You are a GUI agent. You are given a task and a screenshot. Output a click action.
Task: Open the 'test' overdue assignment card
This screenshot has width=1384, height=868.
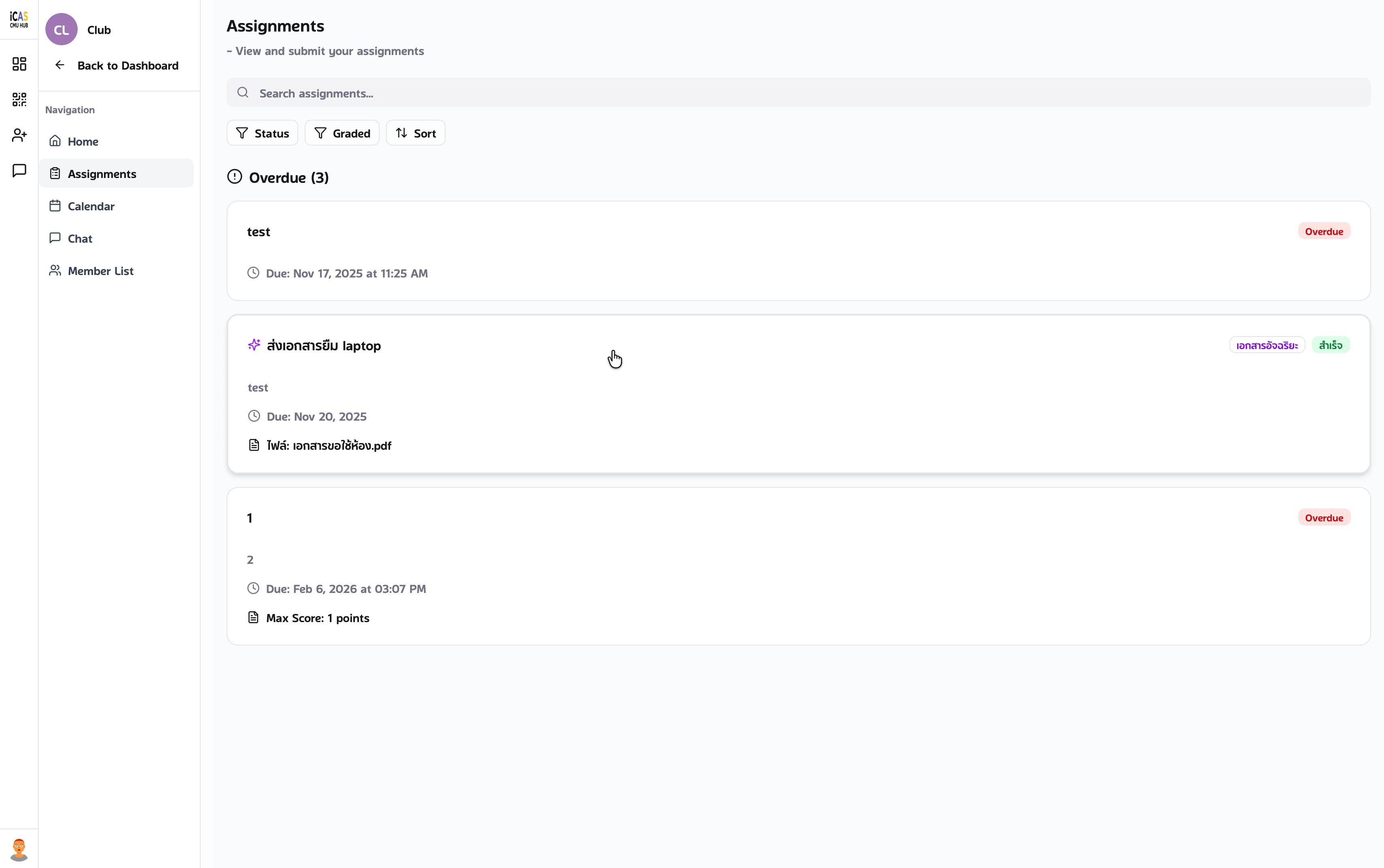click(x=798, y=251)
